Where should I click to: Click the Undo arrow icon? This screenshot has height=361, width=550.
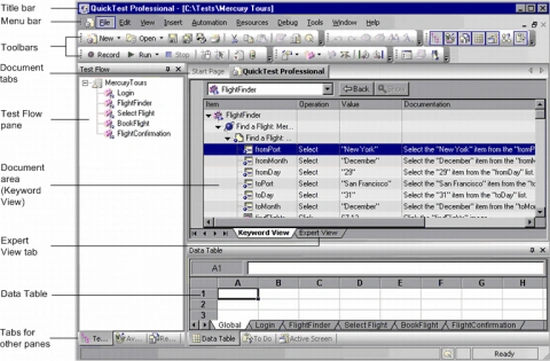338,38
